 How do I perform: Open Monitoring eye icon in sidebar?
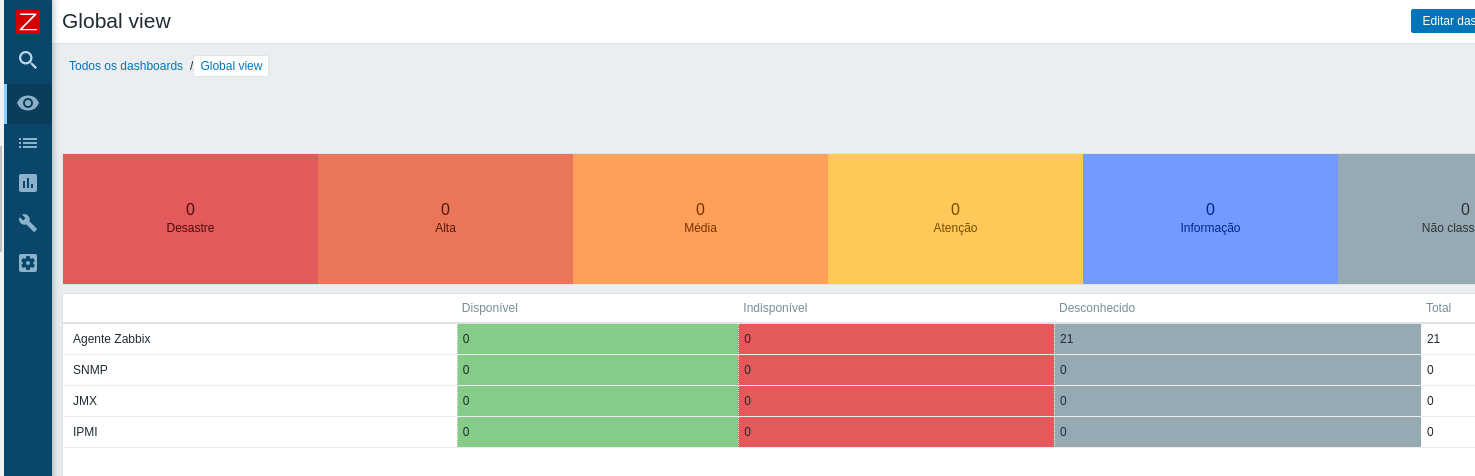point(28,103)
